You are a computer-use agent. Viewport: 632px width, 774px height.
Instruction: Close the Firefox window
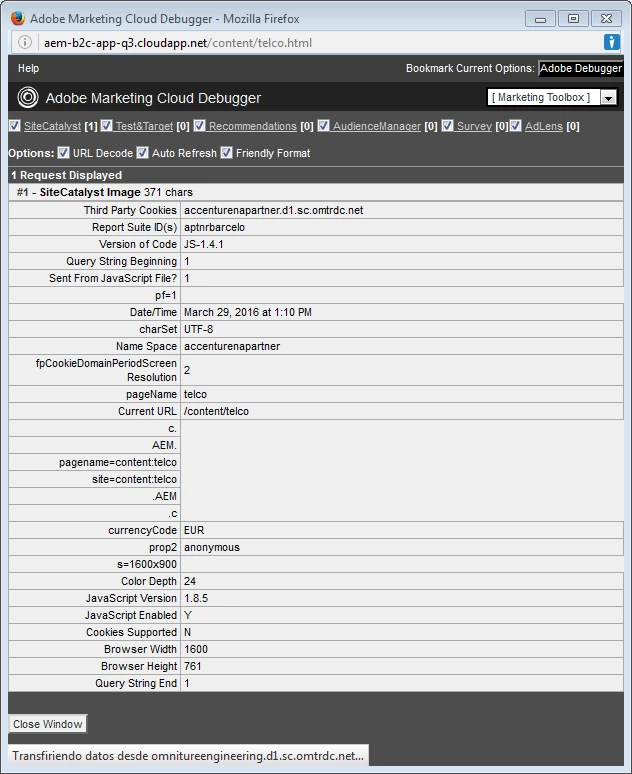(x=606, y=19)
